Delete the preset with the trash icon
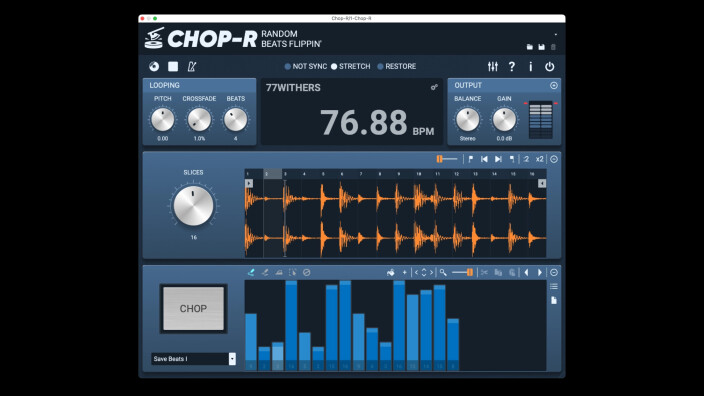Screen dimensions: 704x396 (x=553, y=47)
